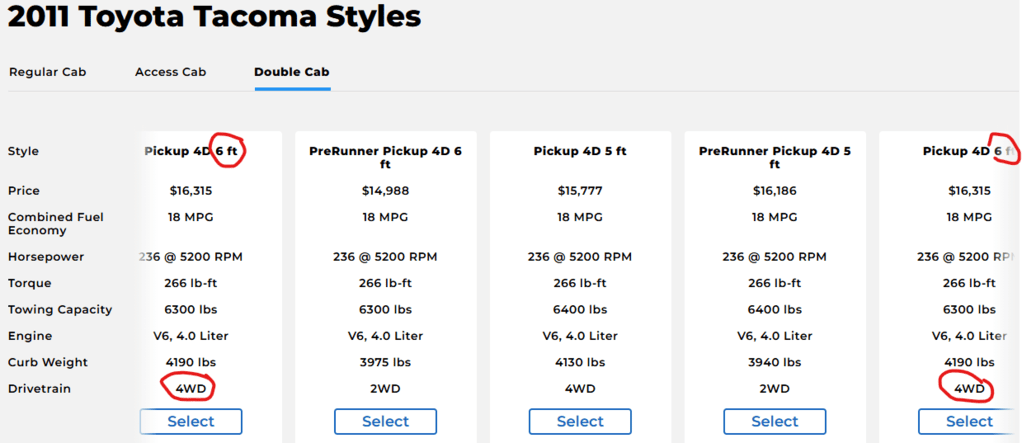This screenshot has height=443, width=1022.
Task: Click the $14,988 price value
Action: (x=385, y=191)
